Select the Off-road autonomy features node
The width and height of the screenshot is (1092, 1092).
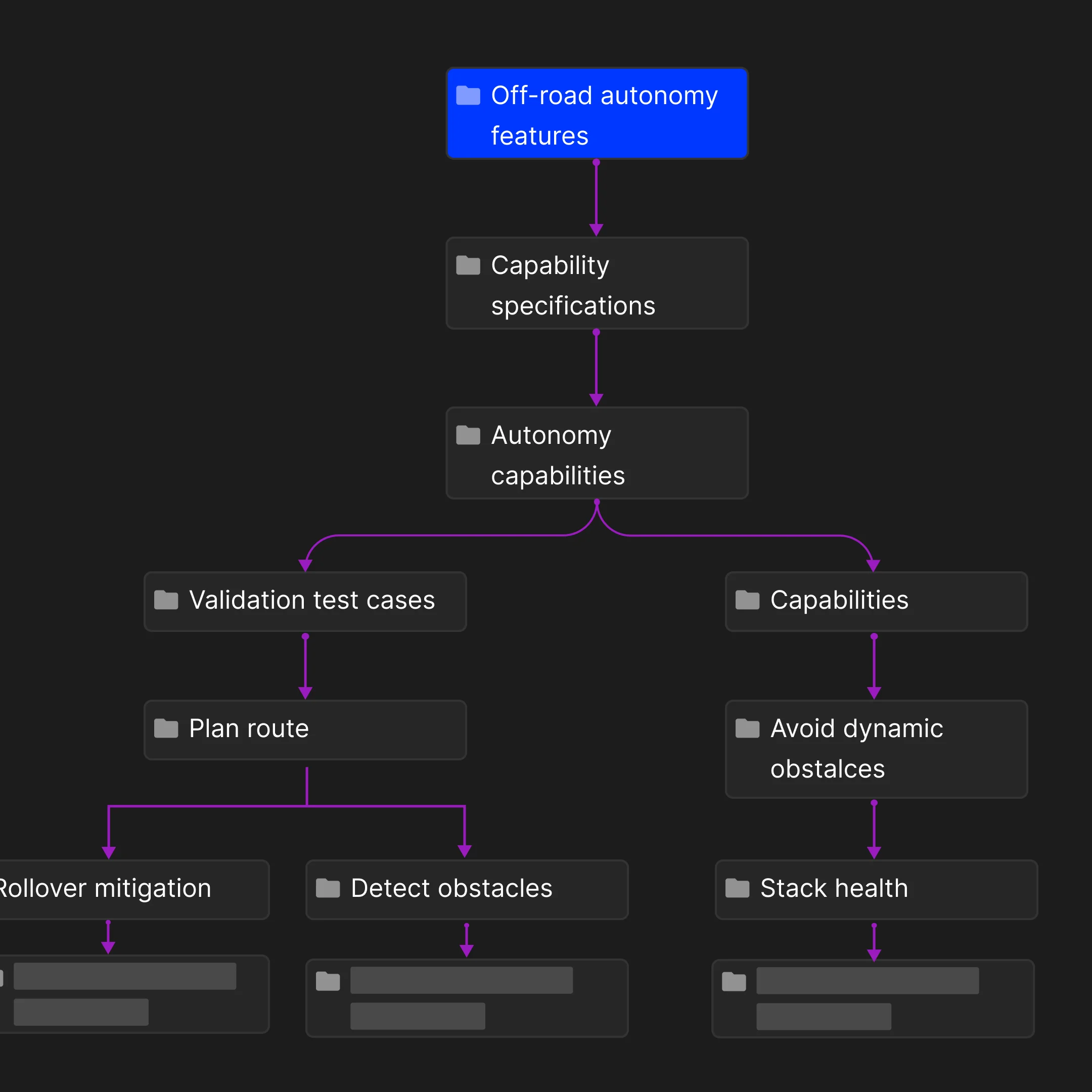click(597, 114)
